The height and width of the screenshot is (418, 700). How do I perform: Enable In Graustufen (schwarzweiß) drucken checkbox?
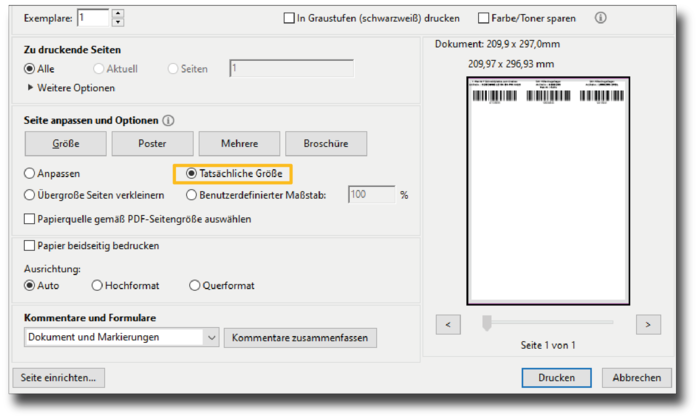pos(289,18)
